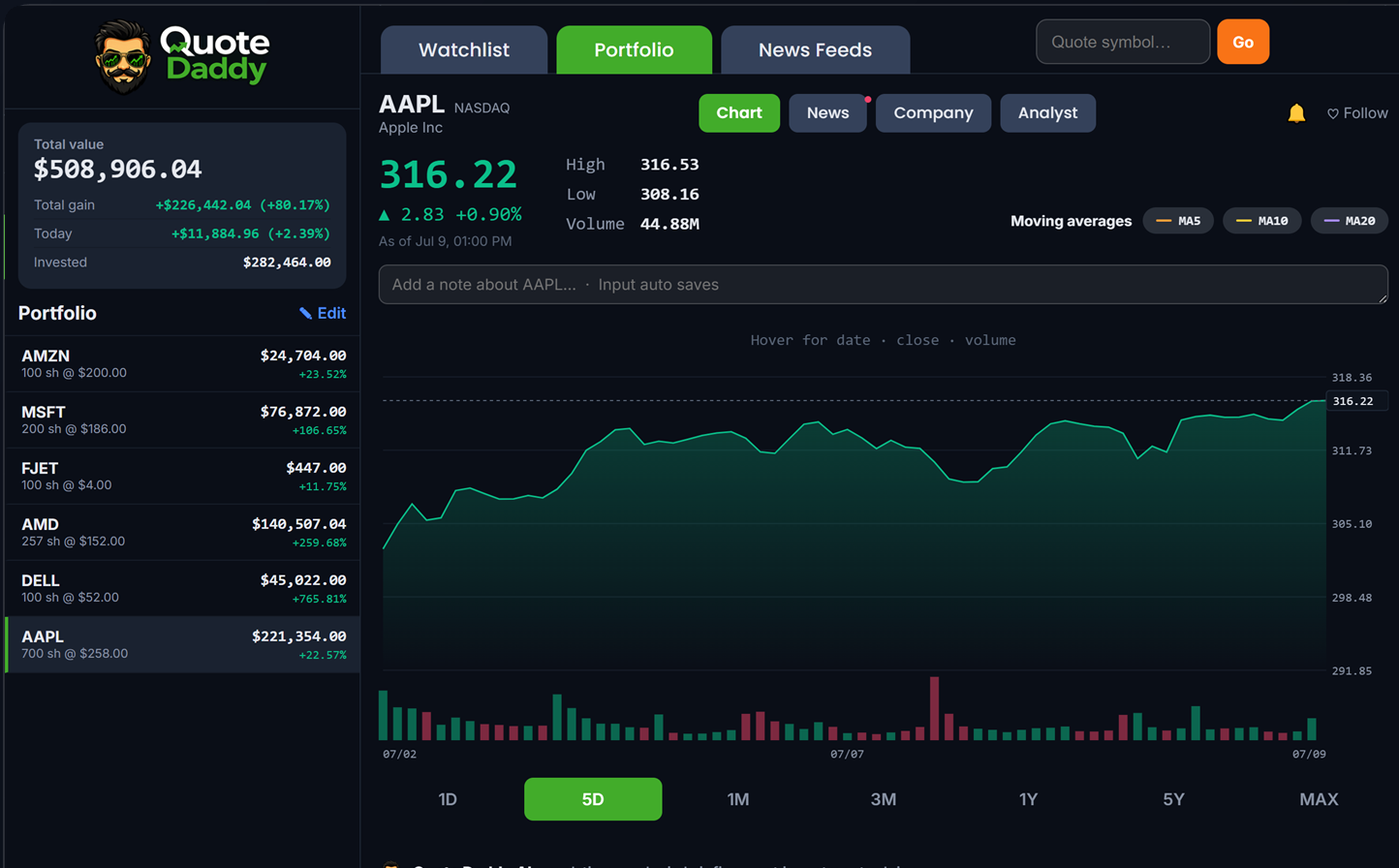This screenshot has height=868, width=1399.
Task: Click the orange Go button
Action: 1243,42
